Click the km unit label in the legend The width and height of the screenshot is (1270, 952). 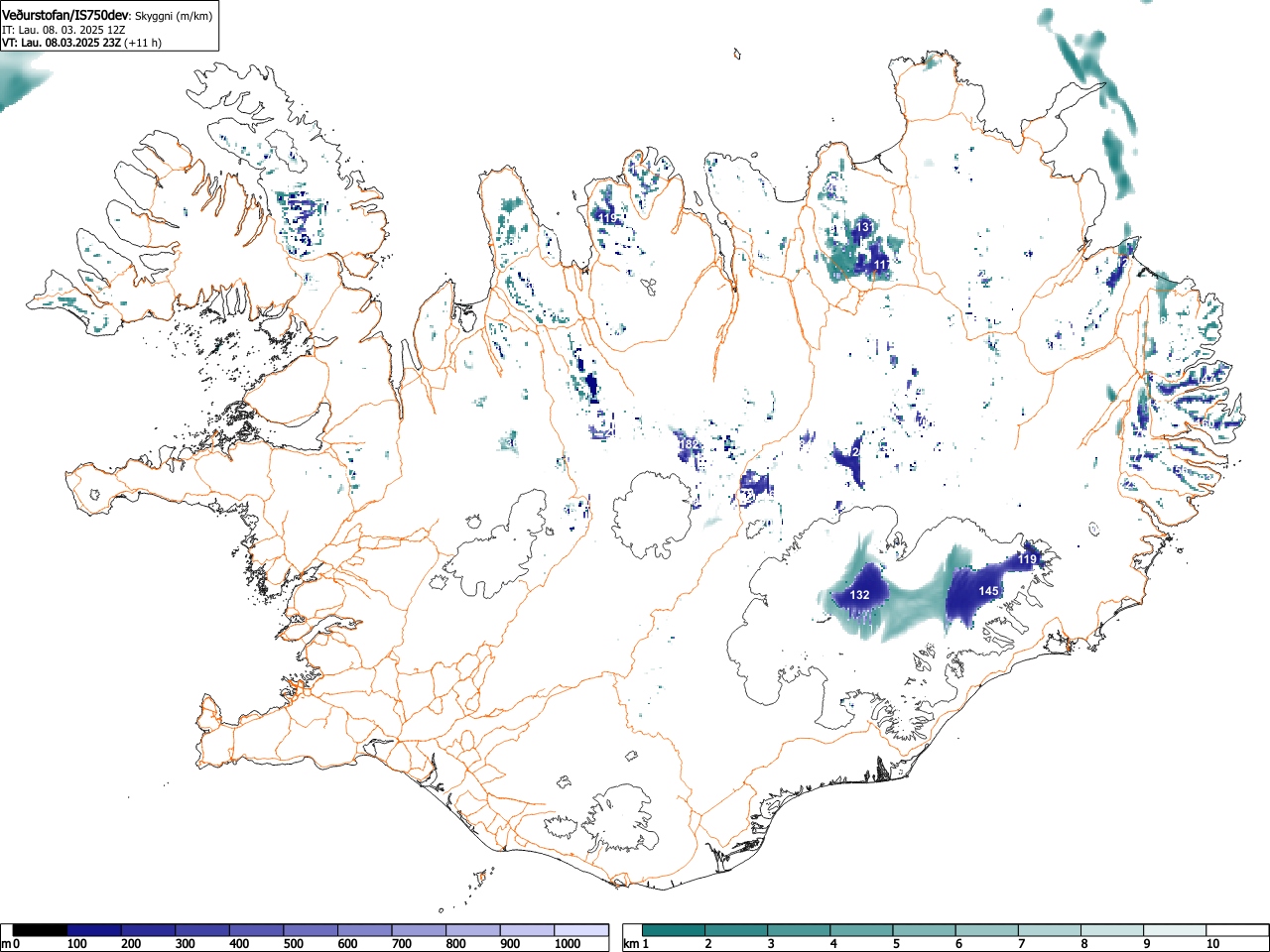(631, 944)
